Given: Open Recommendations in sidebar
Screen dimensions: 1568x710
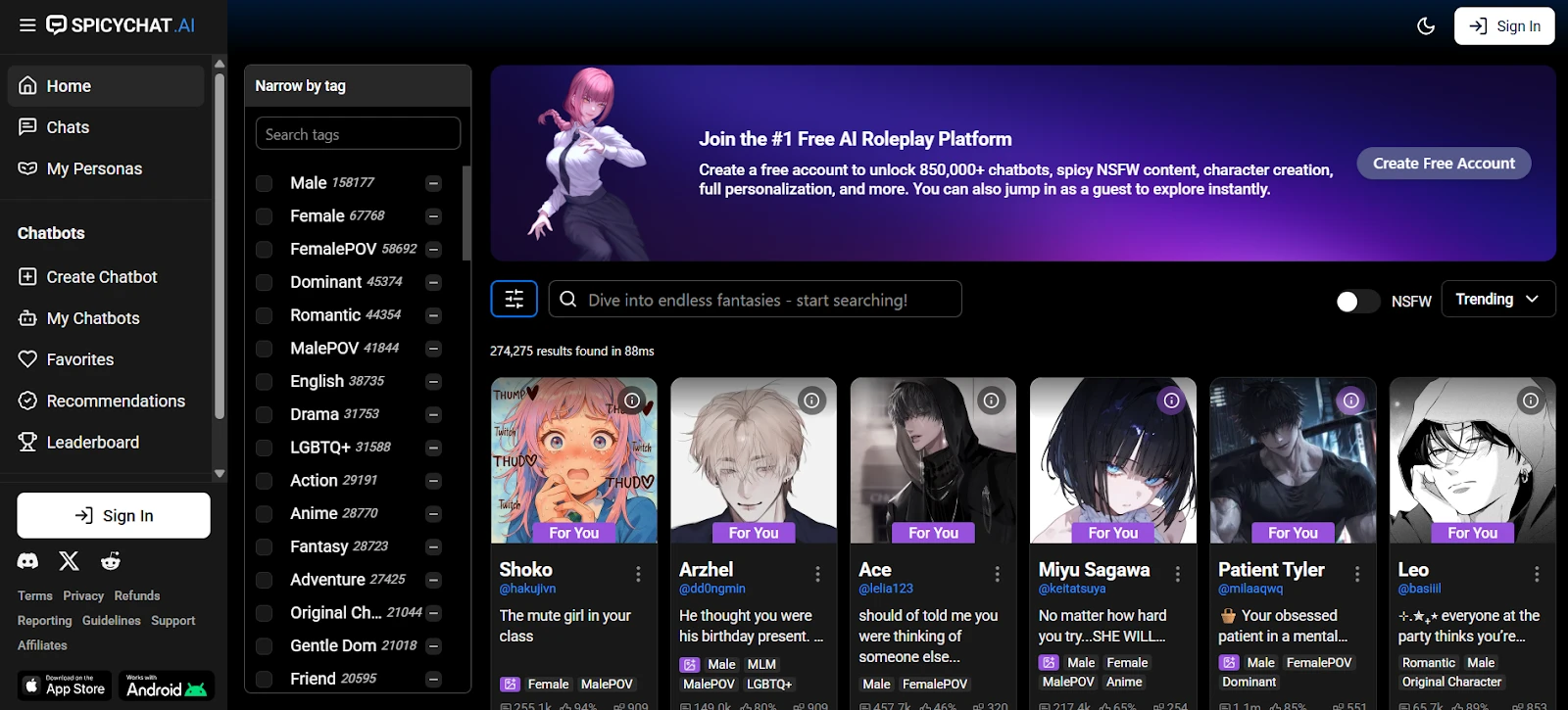Looking at the screenshot, I should 106,401.
